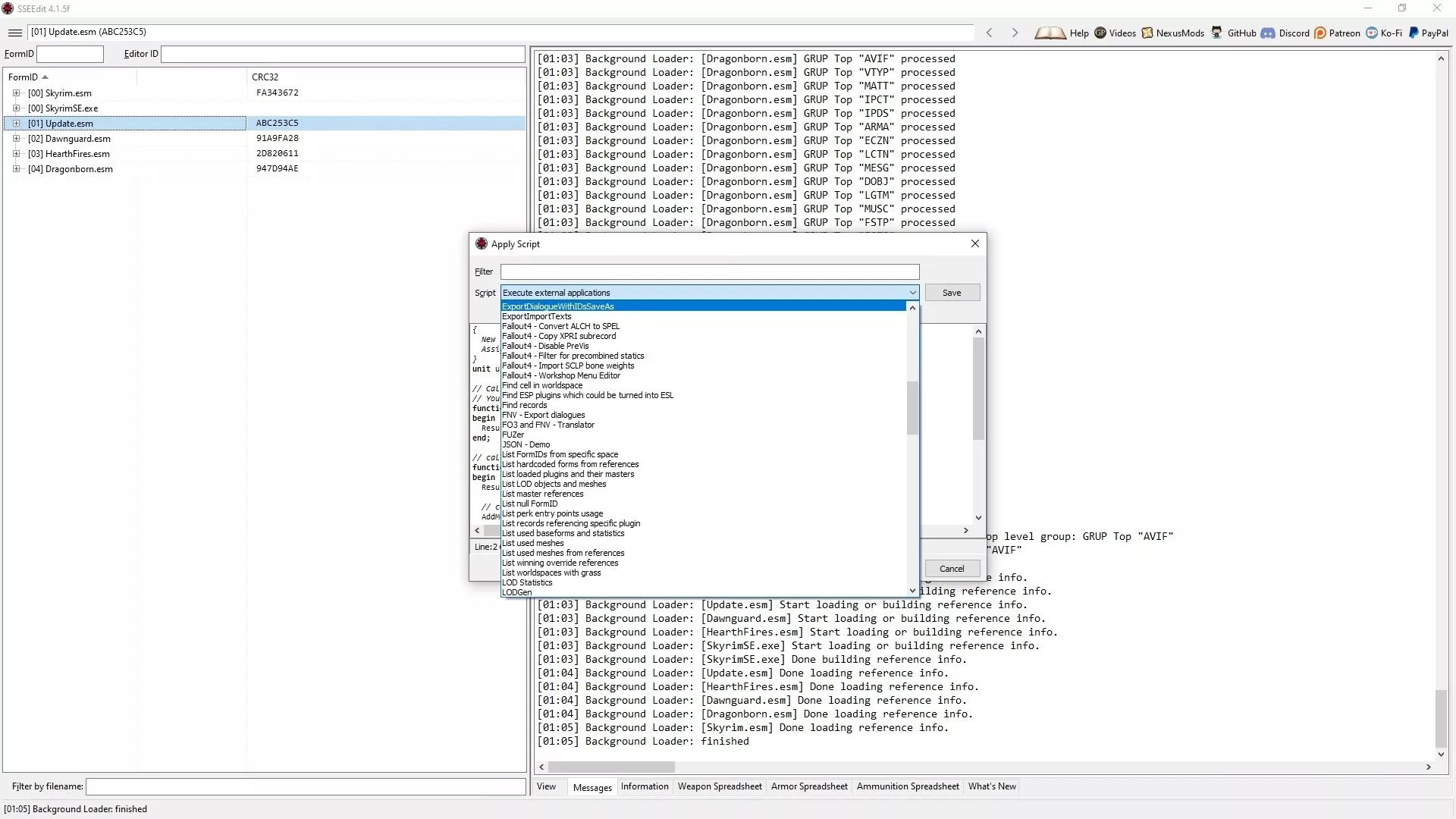Viewport: 1456px width, 819px height.
Task: Open Ammunition Spreadsheet tab
Action: (x=908, y=786)
